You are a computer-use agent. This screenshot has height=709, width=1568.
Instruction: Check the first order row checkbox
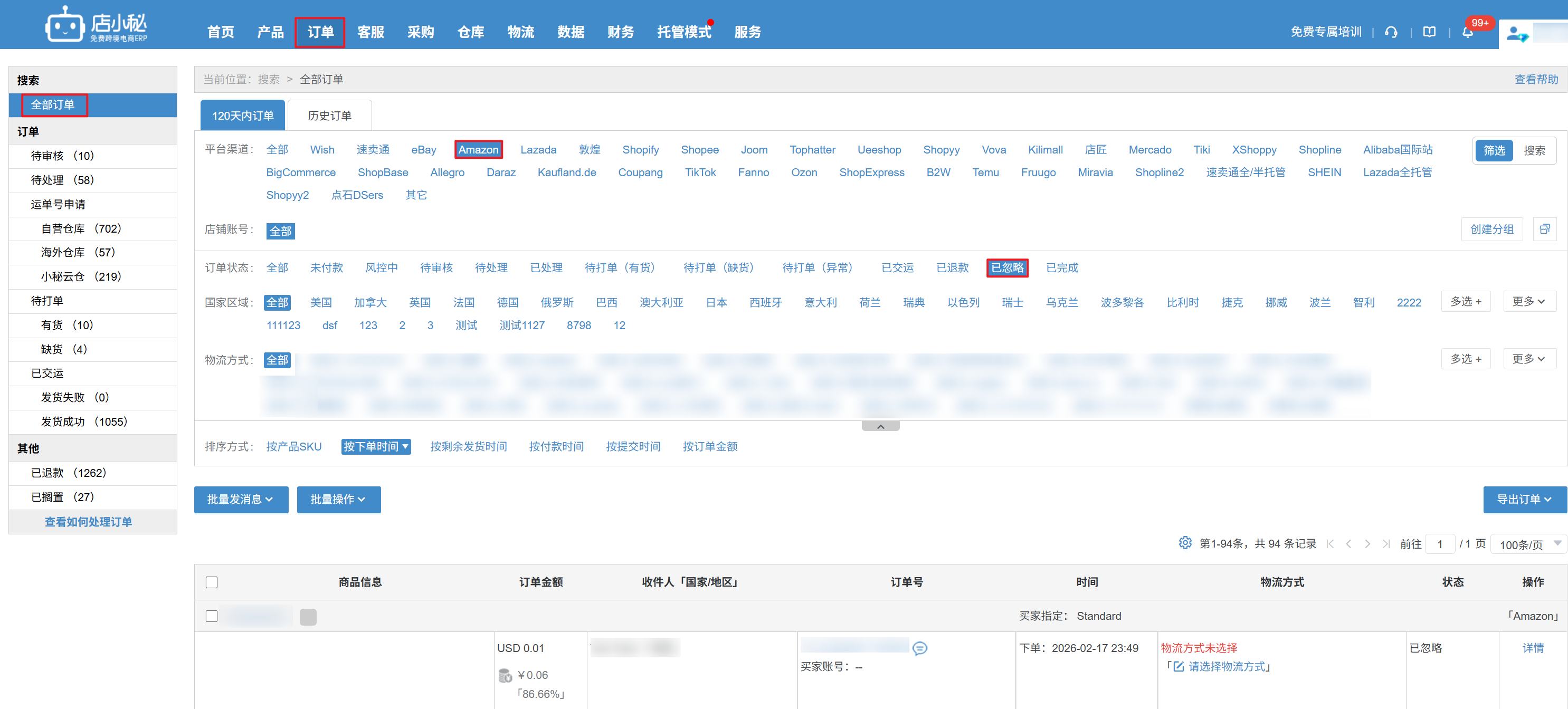click(x=211, y=617)
